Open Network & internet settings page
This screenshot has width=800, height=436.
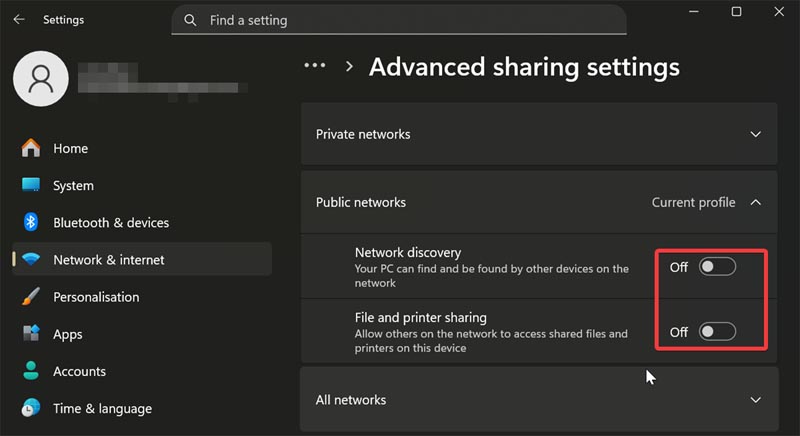108,260
